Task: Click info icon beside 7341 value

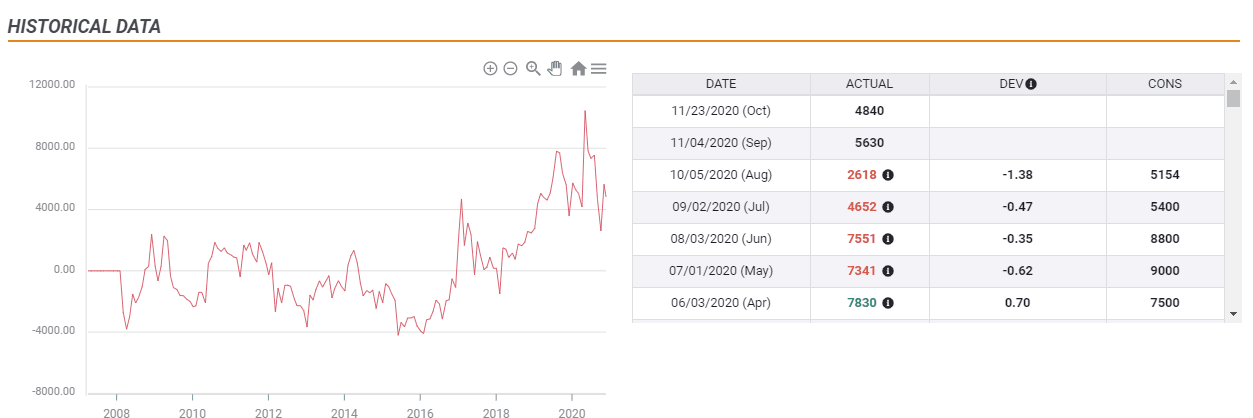Action: pyautogui.click(x=888, y=271)
